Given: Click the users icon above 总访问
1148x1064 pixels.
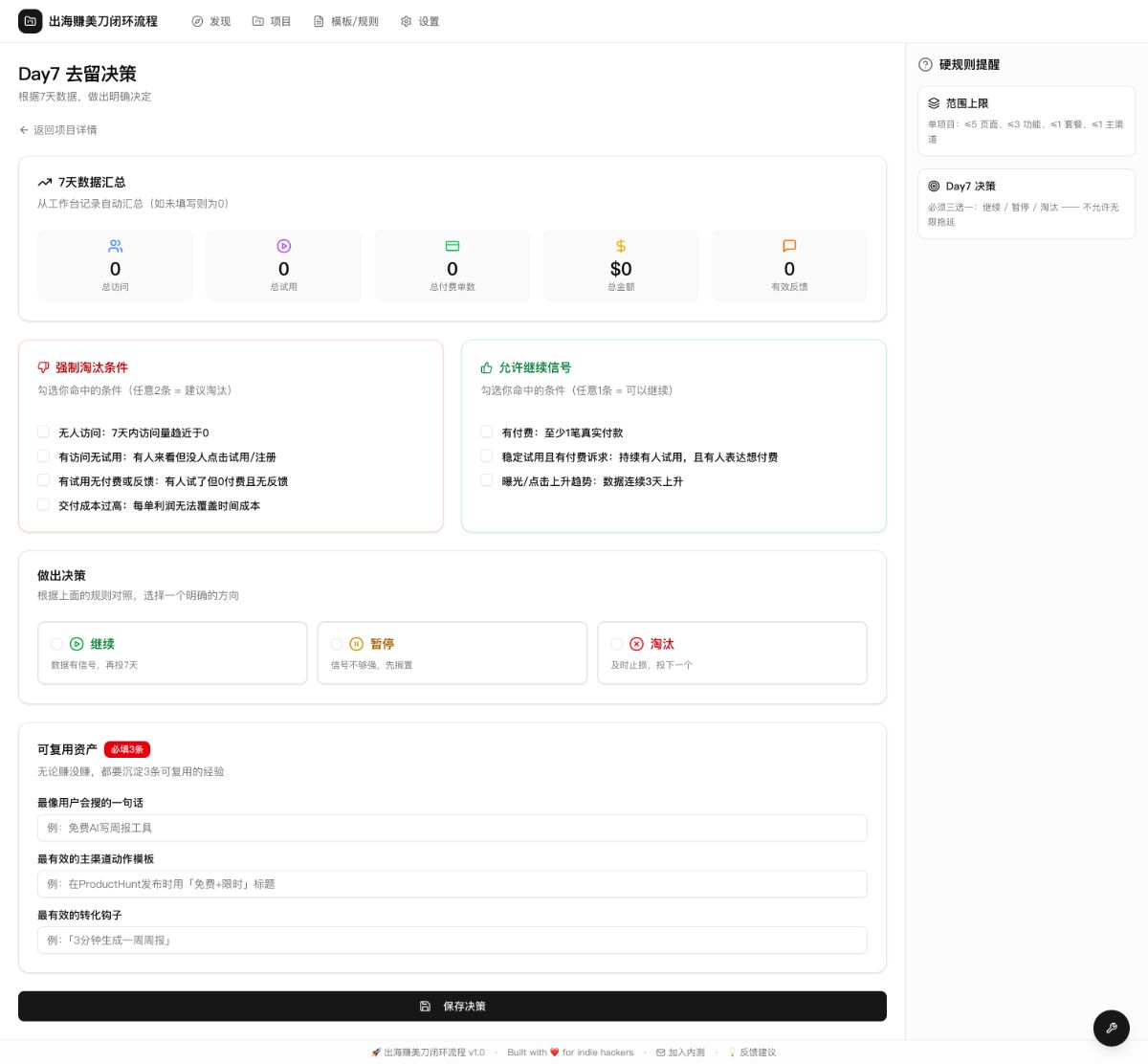Looking at the screenshot, I should 115,246.
